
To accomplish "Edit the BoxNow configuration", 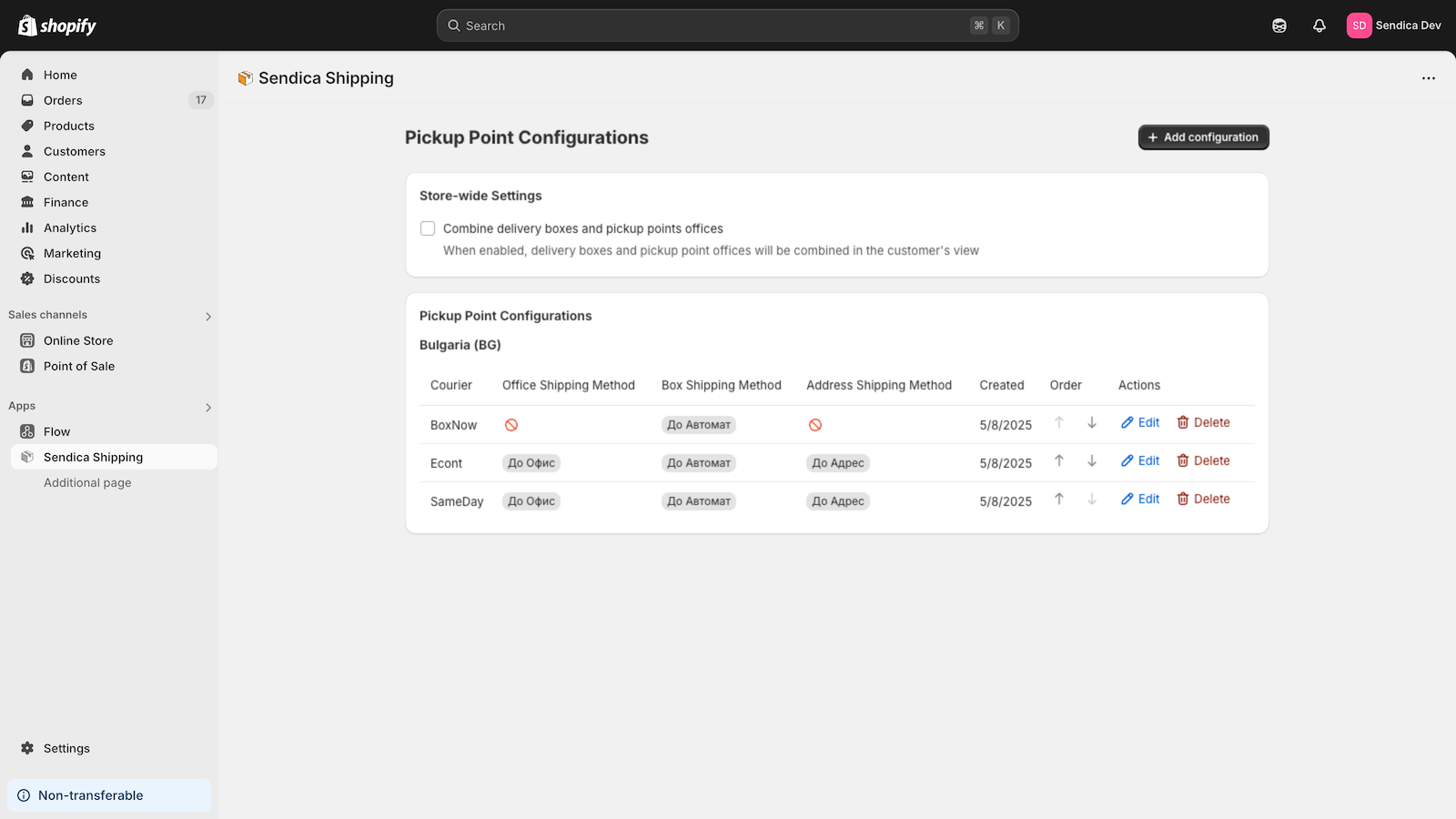I will (1140, 422).
